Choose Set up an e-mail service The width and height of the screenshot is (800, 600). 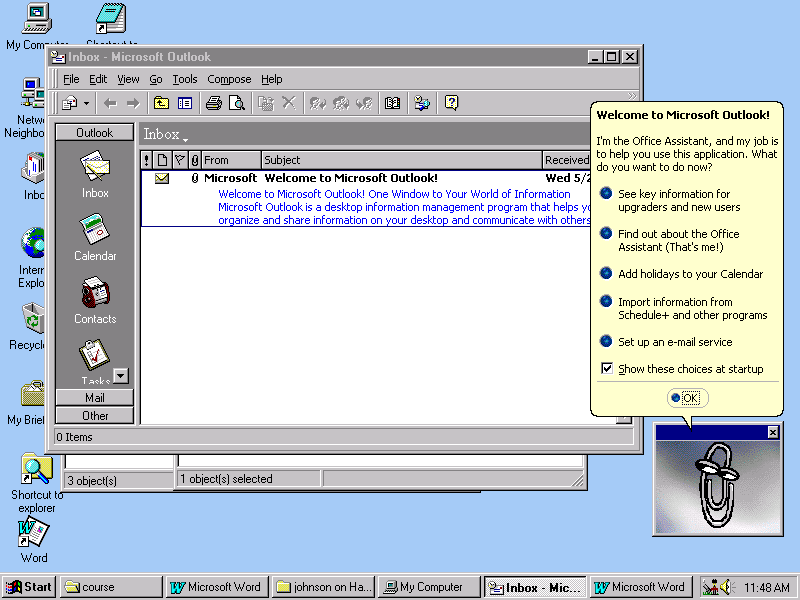[x=666, y=342]
